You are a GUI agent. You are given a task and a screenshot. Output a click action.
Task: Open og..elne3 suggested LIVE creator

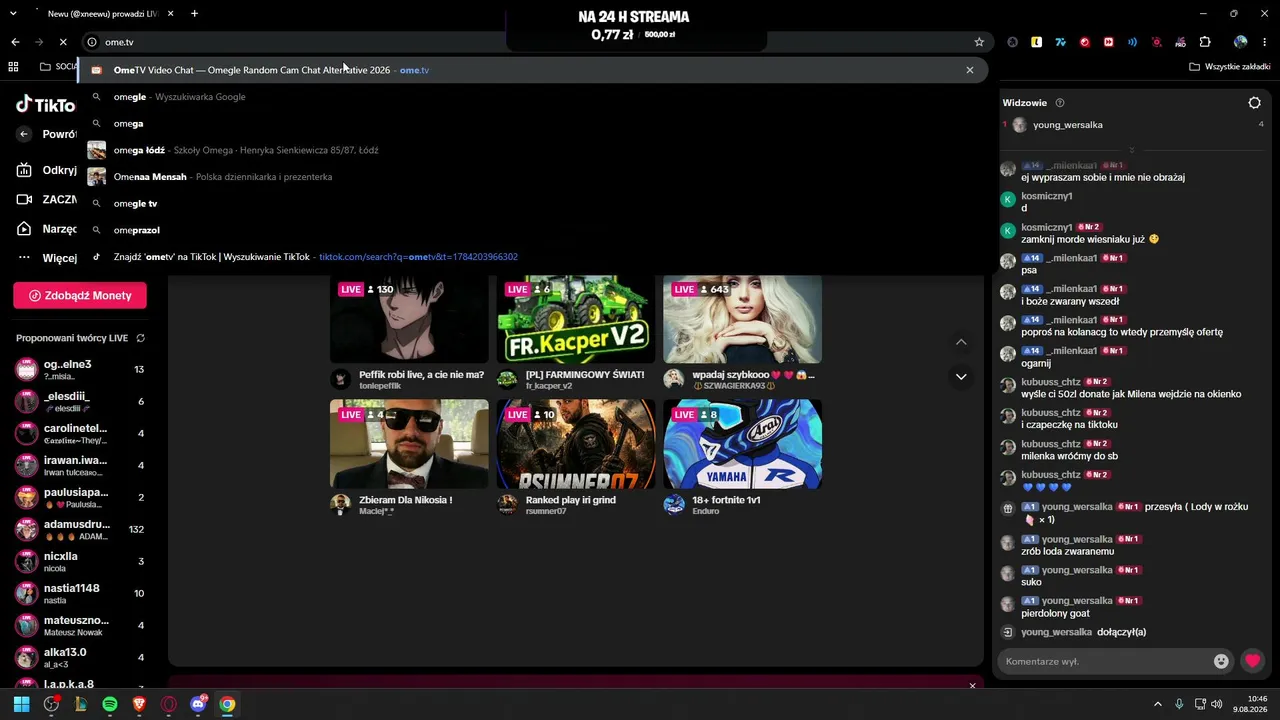coord(80,369)
